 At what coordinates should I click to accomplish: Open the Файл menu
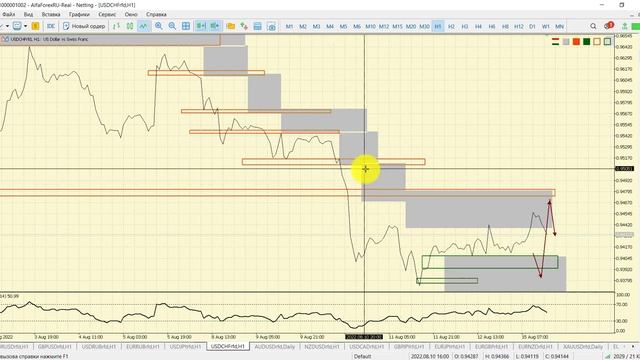(x=9, y=14)
